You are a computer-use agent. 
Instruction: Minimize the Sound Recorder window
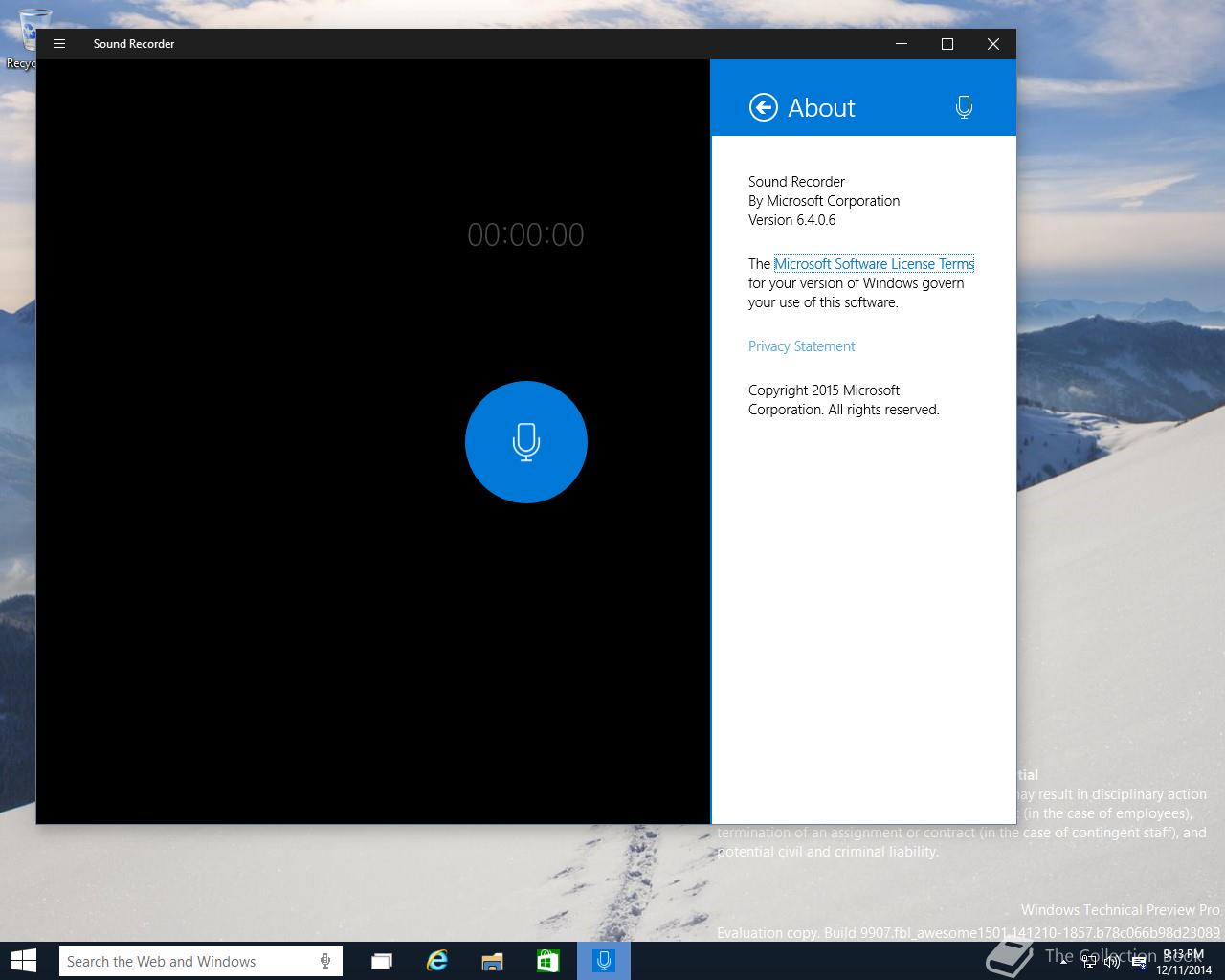(902, 44)
